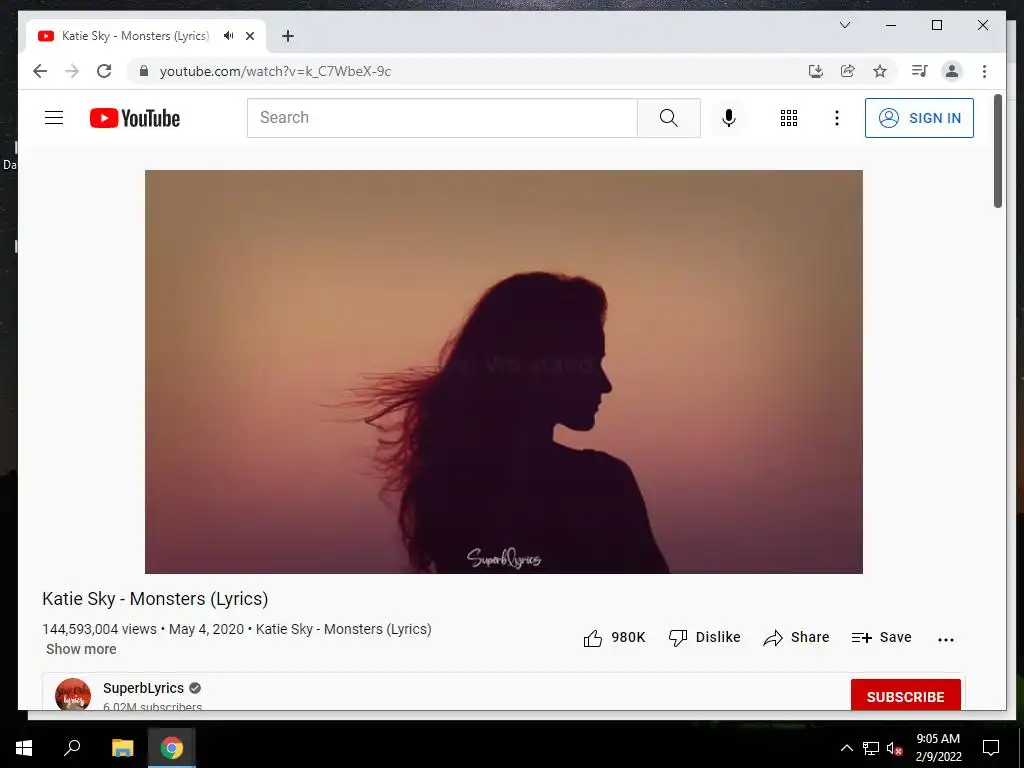Image resolution: width=1024 pixels, height=768 pixels.
Task: Open the tab search chevron
Action: 844,25
